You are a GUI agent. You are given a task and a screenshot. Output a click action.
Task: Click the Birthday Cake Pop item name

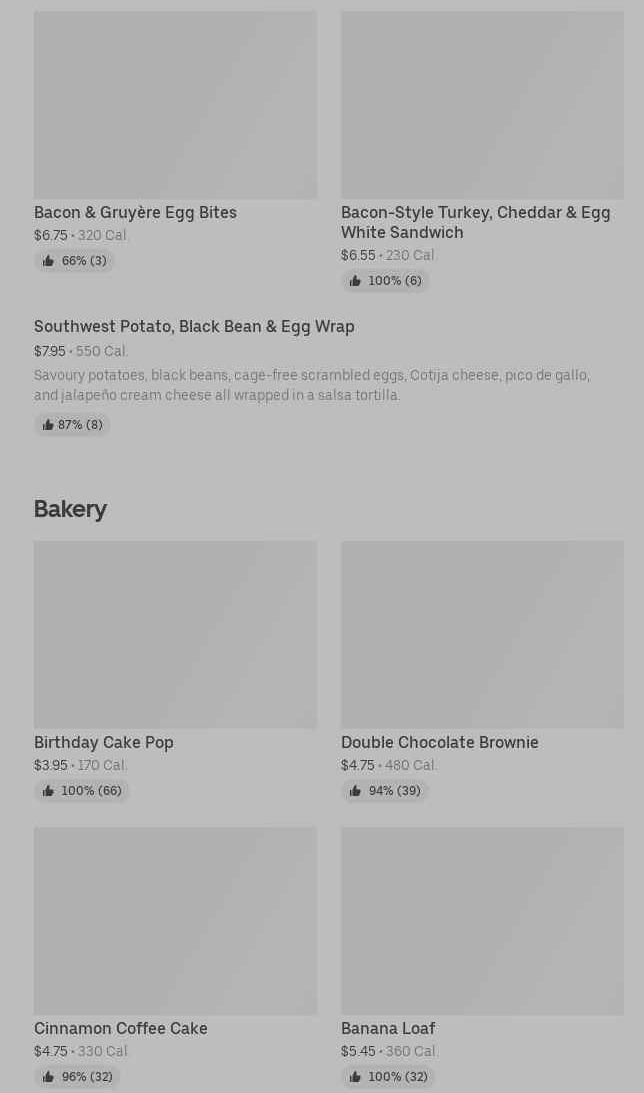click(104, 742)
